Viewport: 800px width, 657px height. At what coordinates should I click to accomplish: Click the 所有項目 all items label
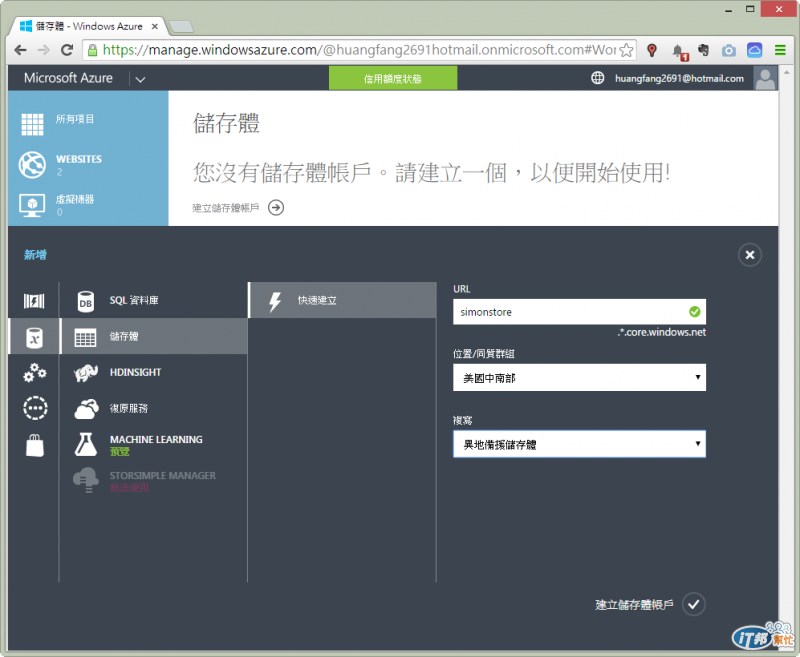tap(75, 119)
